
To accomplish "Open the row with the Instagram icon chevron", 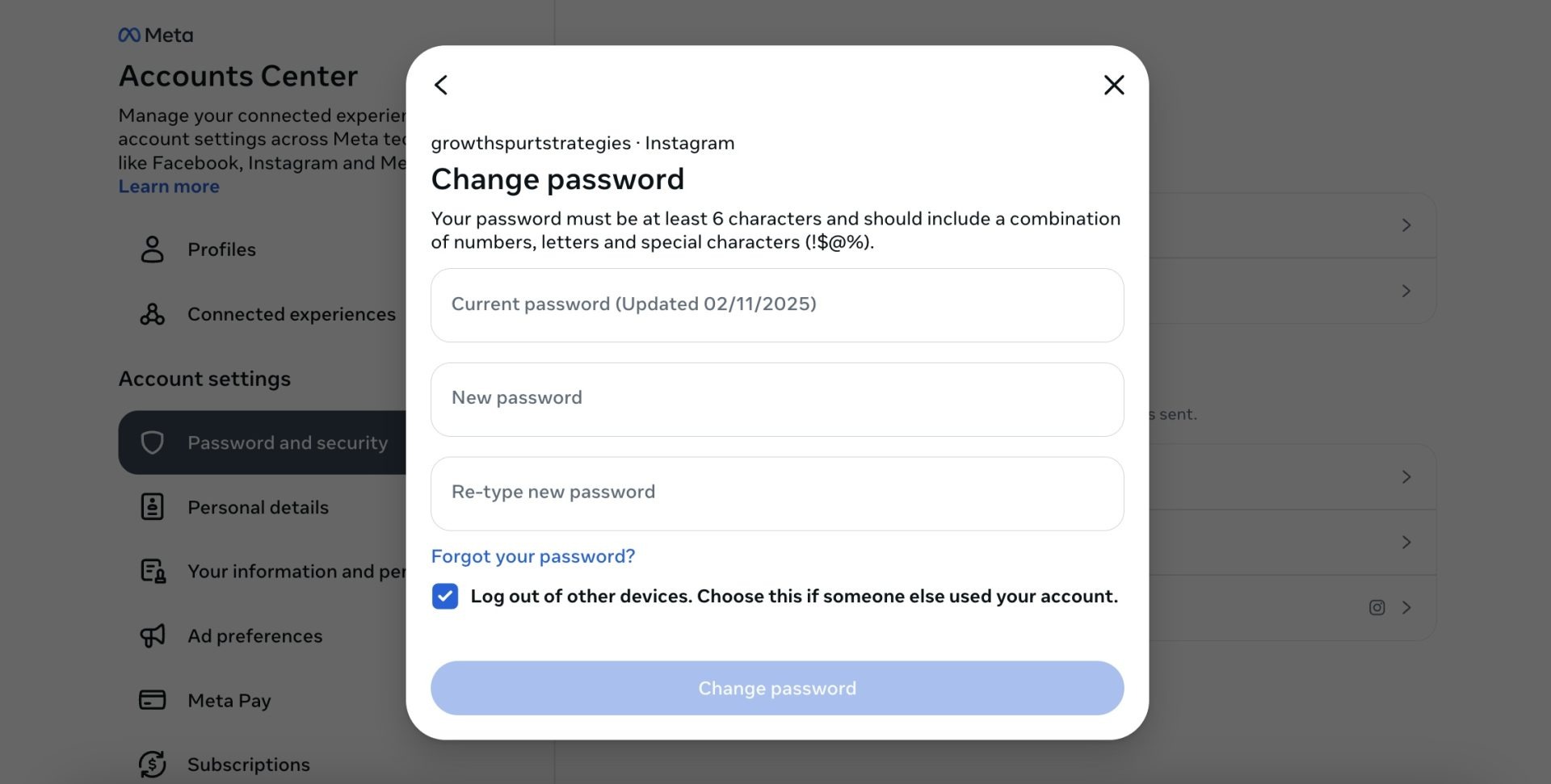I will coord(1406,608).
